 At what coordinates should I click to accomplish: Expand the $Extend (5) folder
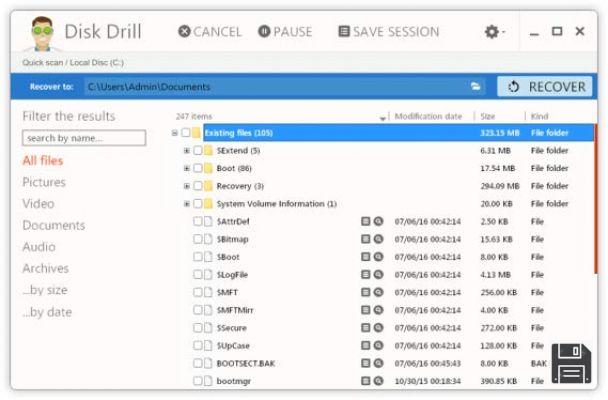[187, 150]
